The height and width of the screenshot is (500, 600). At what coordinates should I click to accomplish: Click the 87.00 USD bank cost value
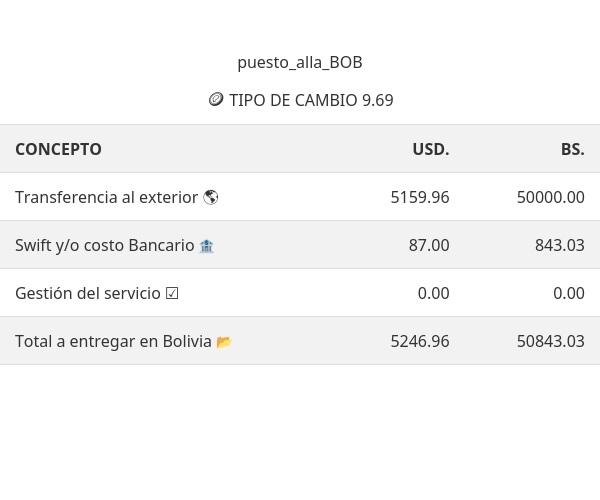[x=429, y=245]
